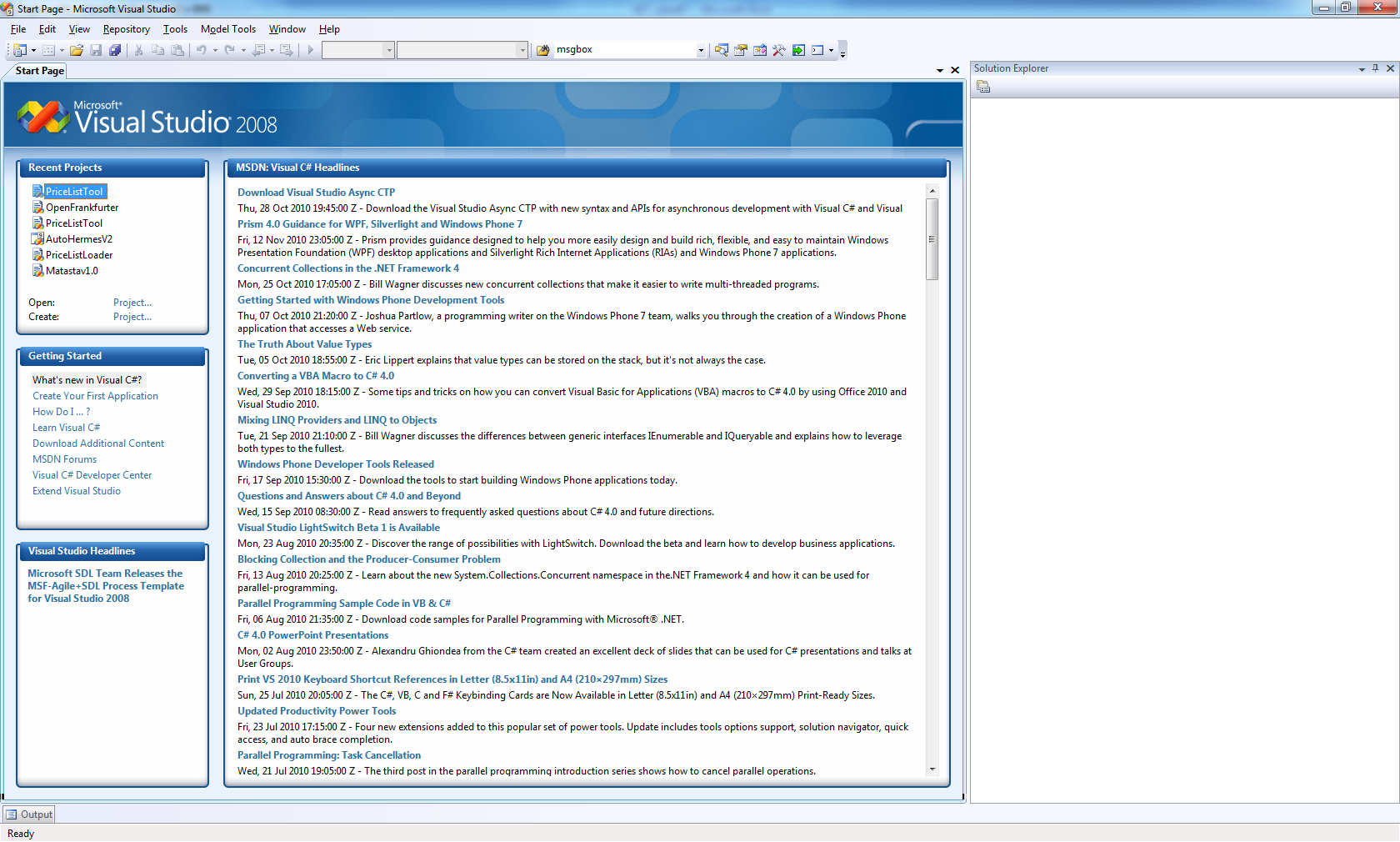Viewport: 1400px width, 842px height.
Task: Open the Properties Window toolbar icon
Action: [741, 50]
